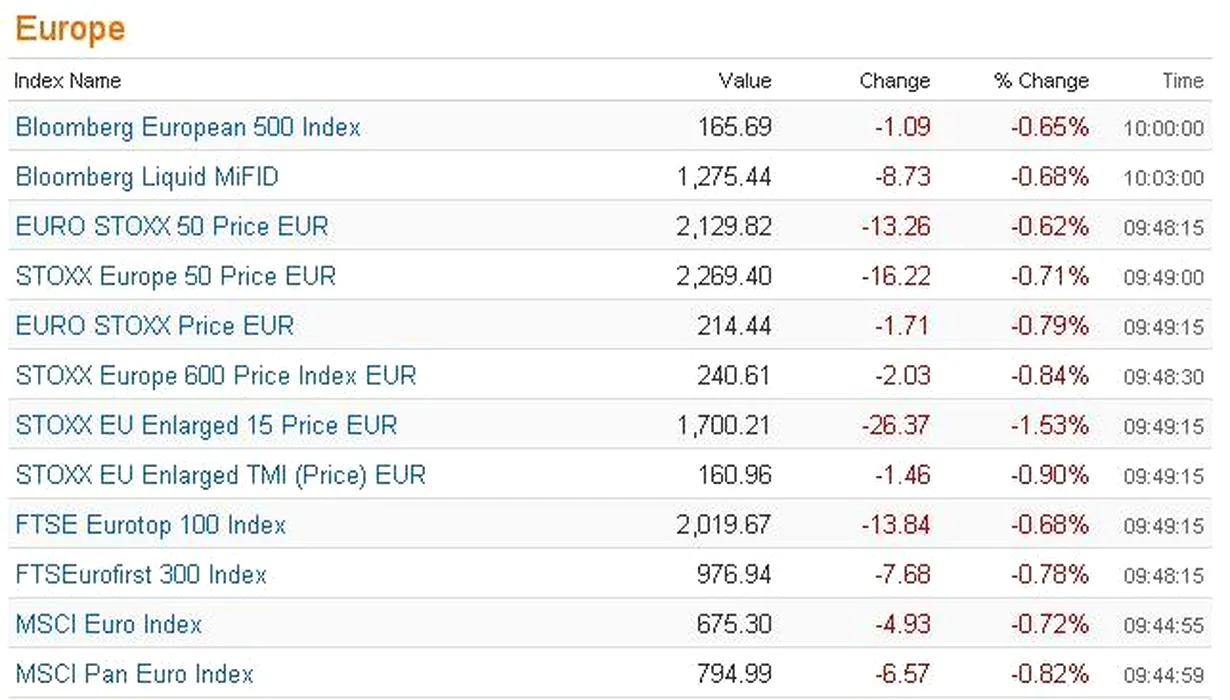Screen dimensions: 1230x700
Task: Click the % Change column header
Action: [x=1041, y=81]
